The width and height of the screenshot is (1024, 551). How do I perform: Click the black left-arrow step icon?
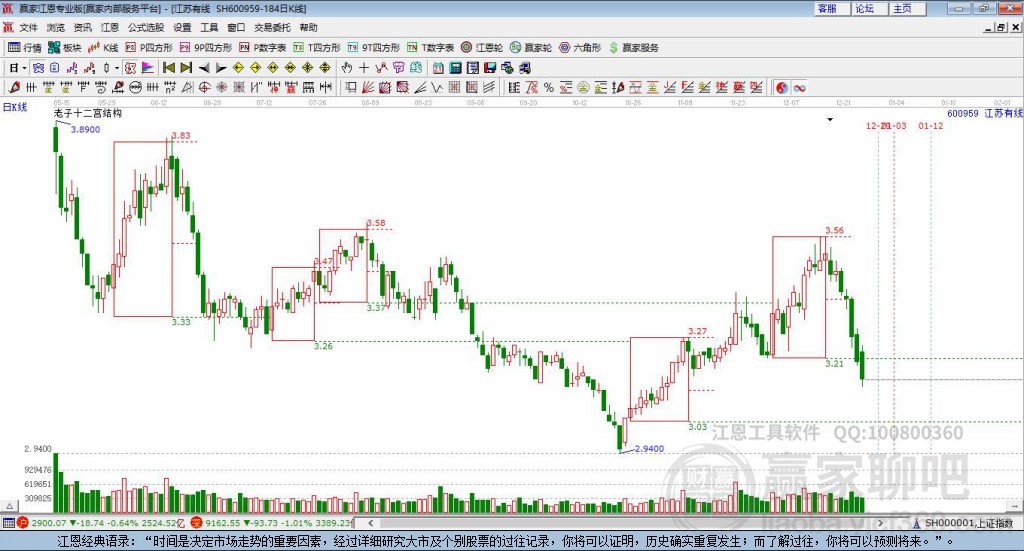click(x=204, y=68)
